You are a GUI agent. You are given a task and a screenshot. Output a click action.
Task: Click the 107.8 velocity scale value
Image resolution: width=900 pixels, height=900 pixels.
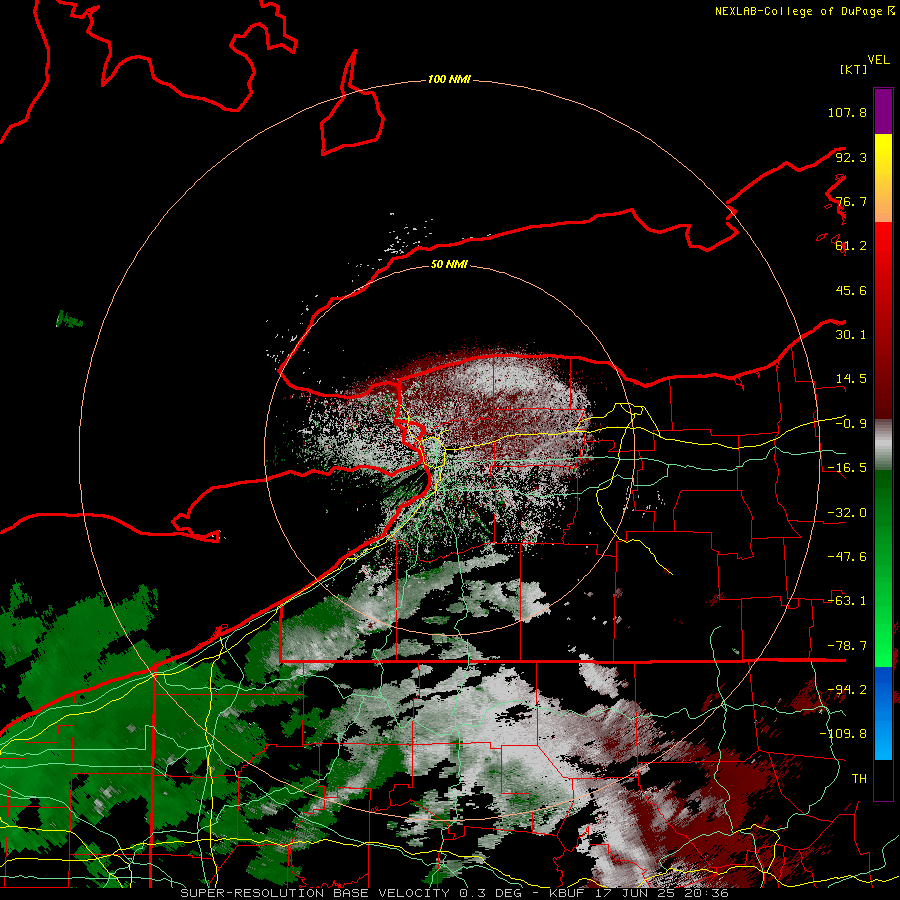tap(847, 112)
